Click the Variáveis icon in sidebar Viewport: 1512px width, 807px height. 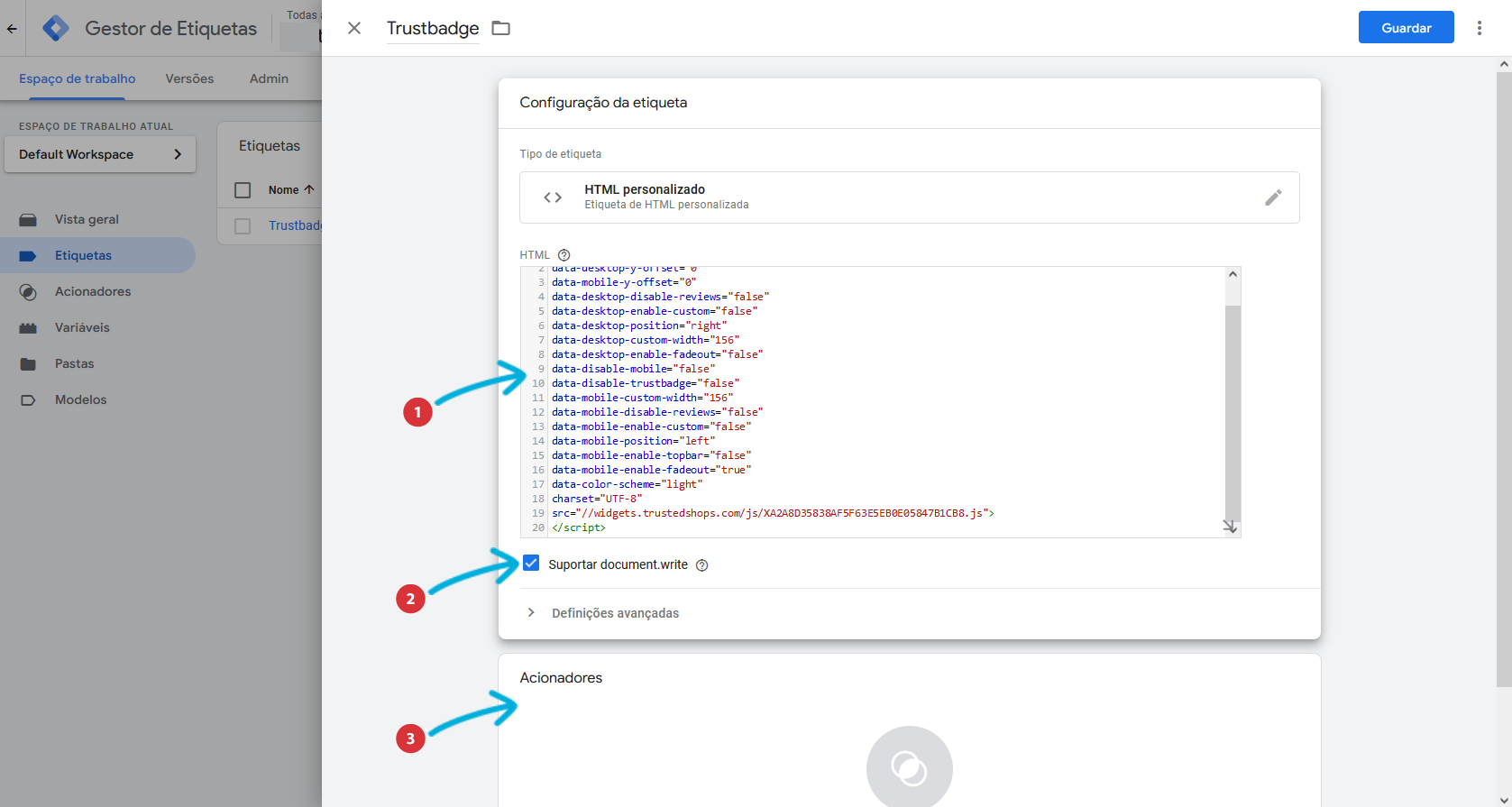point(28,327)
